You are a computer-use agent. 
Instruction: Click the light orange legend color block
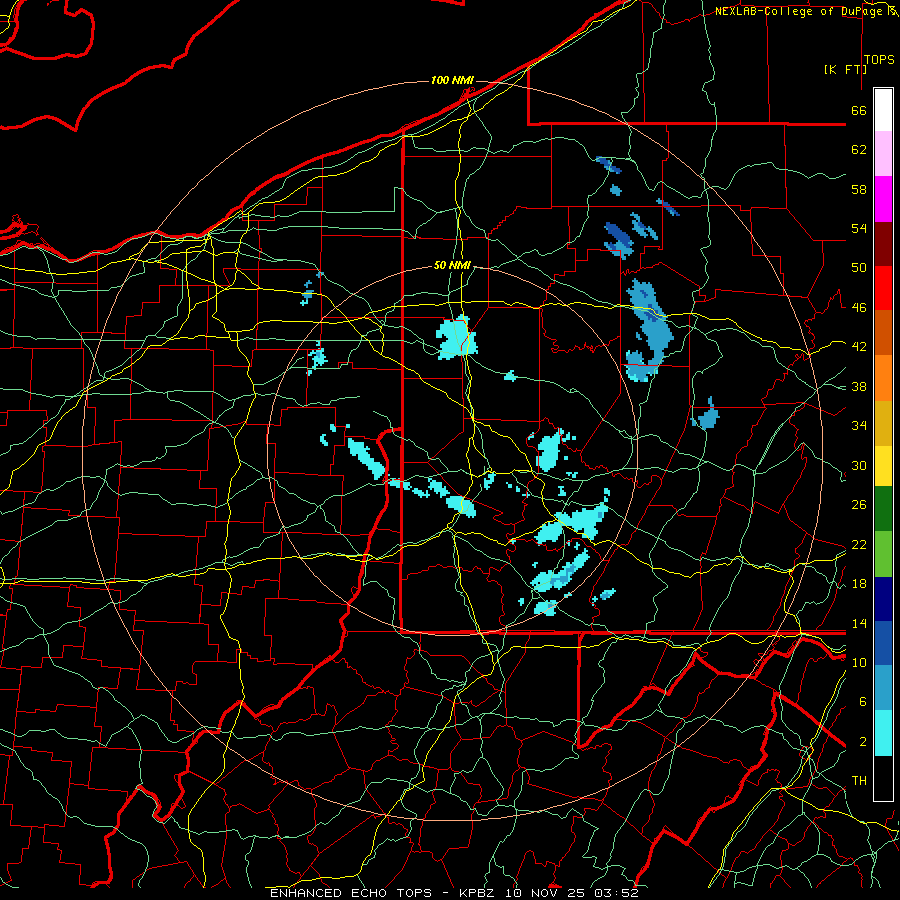(x=883, y=378)
